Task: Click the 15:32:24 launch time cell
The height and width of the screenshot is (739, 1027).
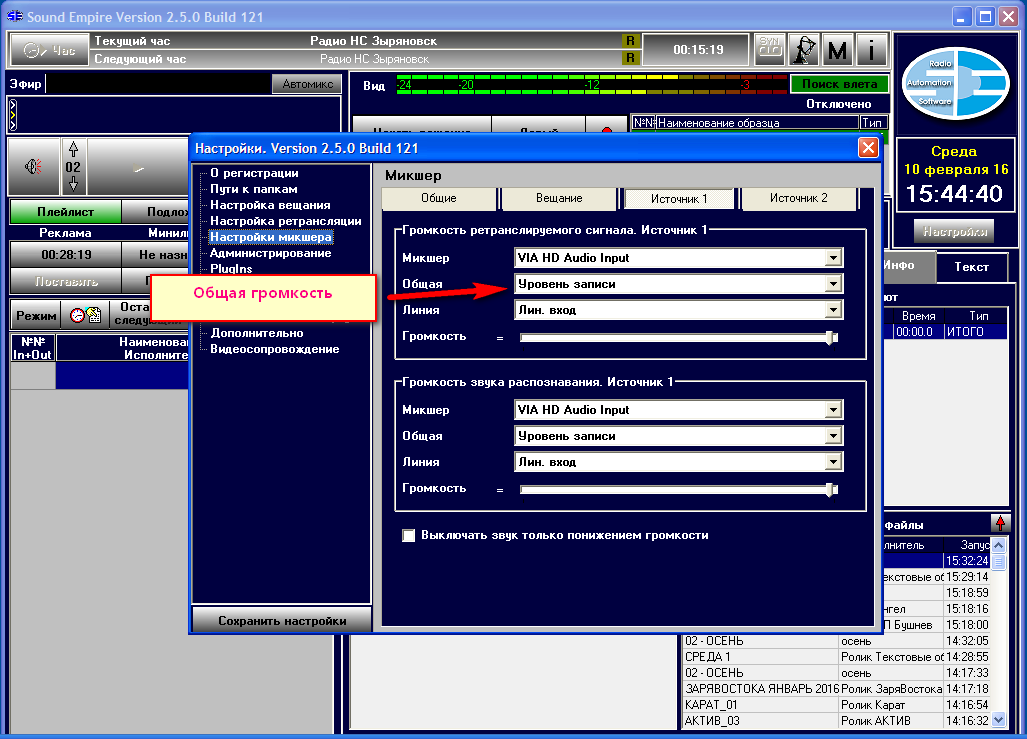Action: [967, 561]
